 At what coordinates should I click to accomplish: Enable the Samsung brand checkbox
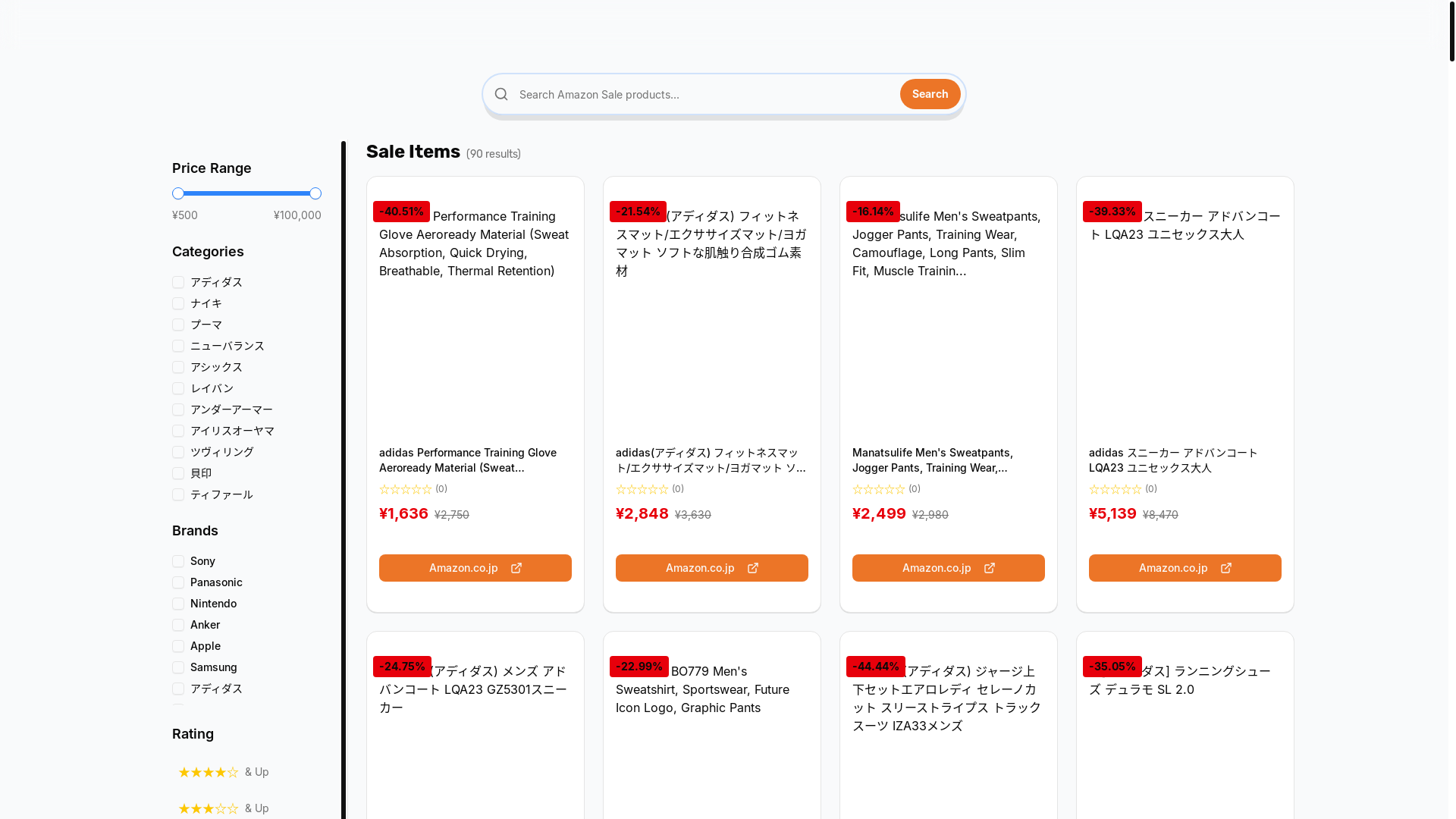[x=178, y=667]
